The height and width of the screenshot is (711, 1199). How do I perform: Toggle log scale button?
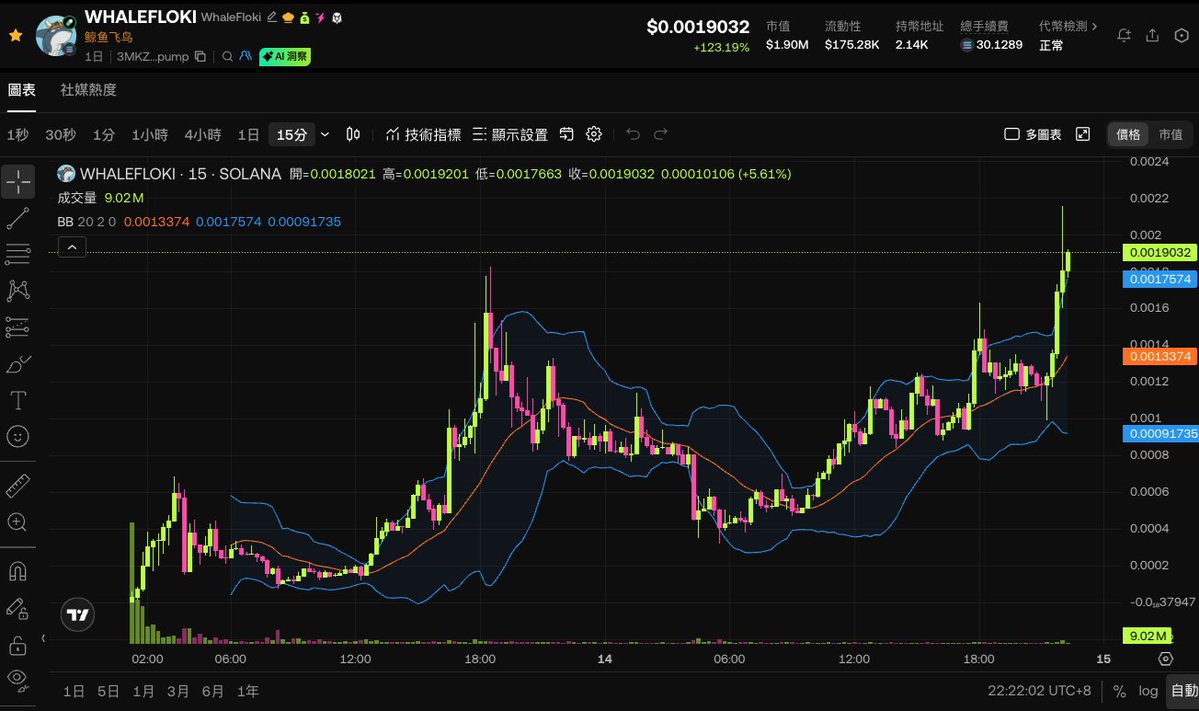pos(1148,691)
